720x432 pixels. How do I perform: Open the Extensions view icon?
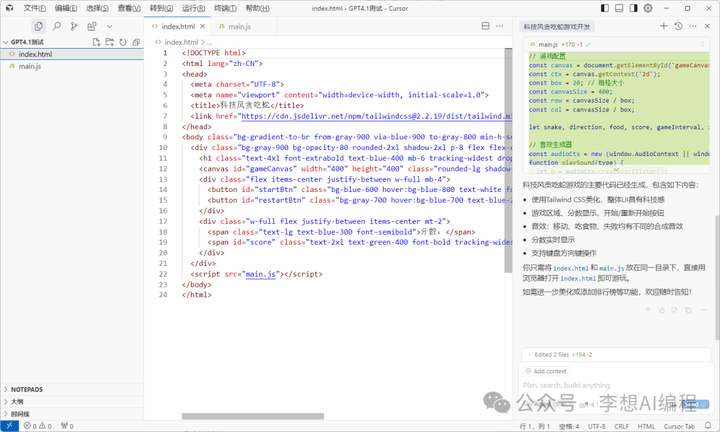[92, 27]
